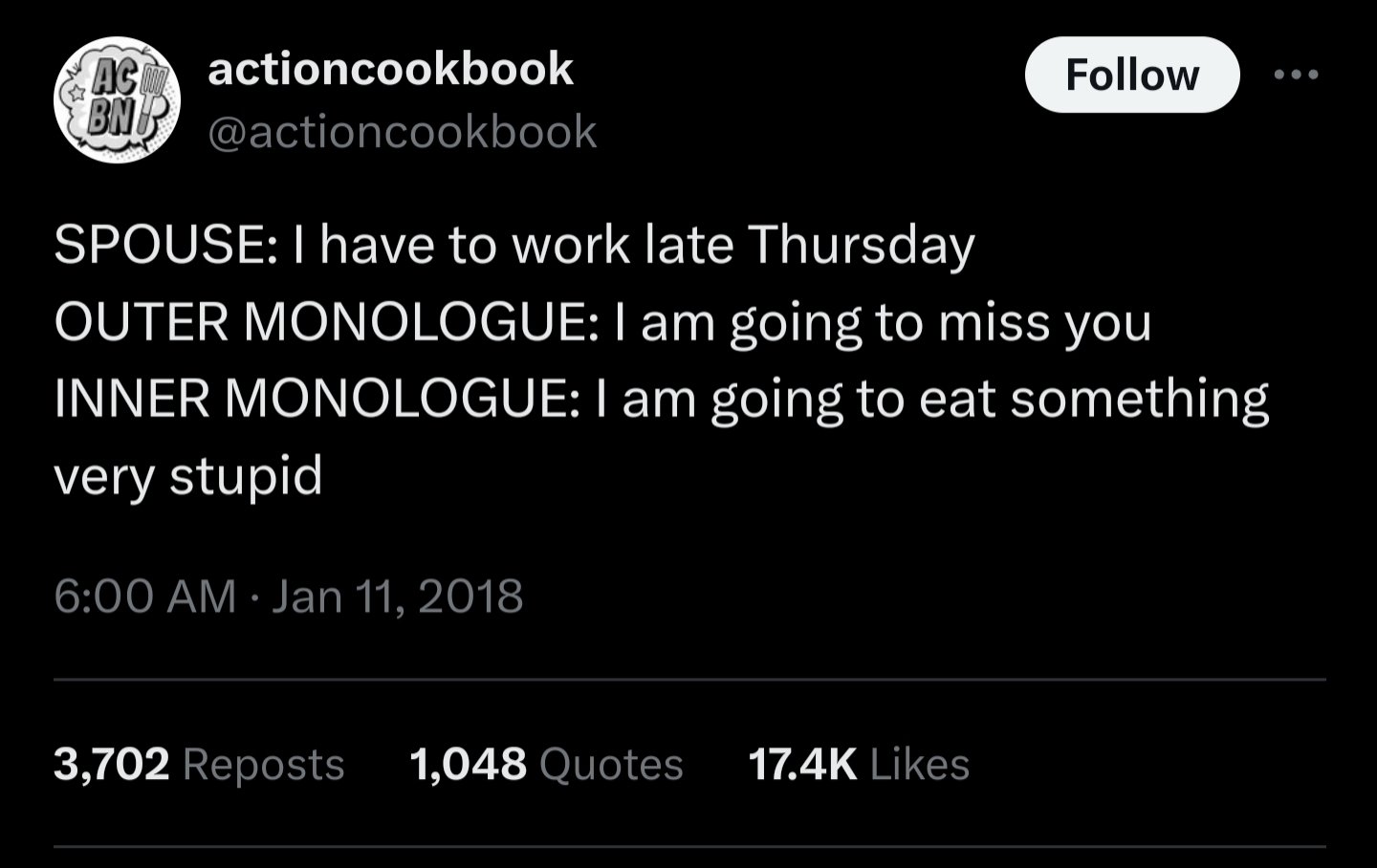Open the Quotes list label
Viewport: 1377px width, 868px height.
[611, 764]
